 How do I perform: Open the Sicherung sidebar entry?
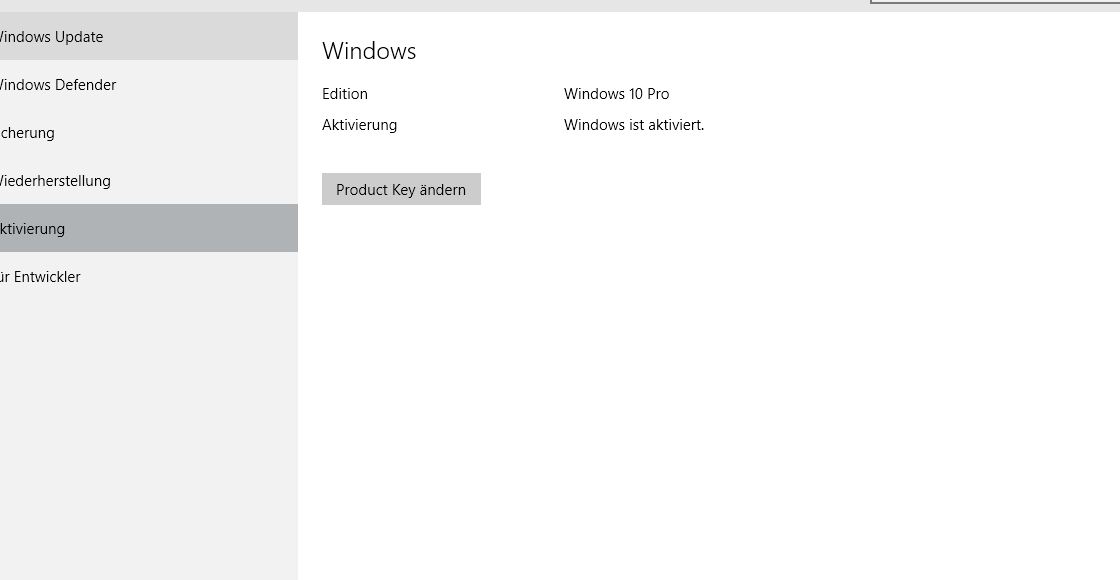[x=149, y=133]
